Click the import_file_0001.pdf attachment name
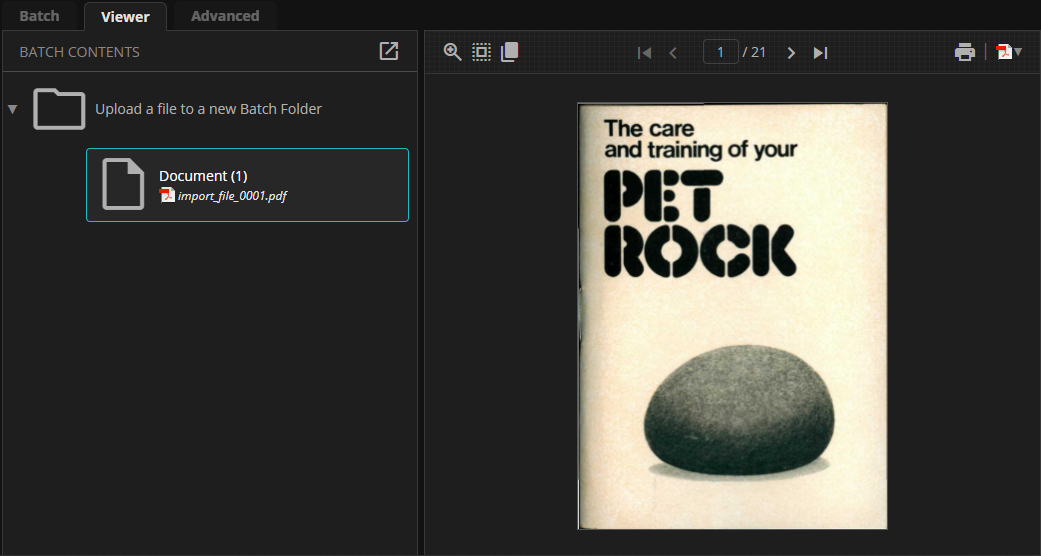The image size is (1041, 556). click(232, 196)
